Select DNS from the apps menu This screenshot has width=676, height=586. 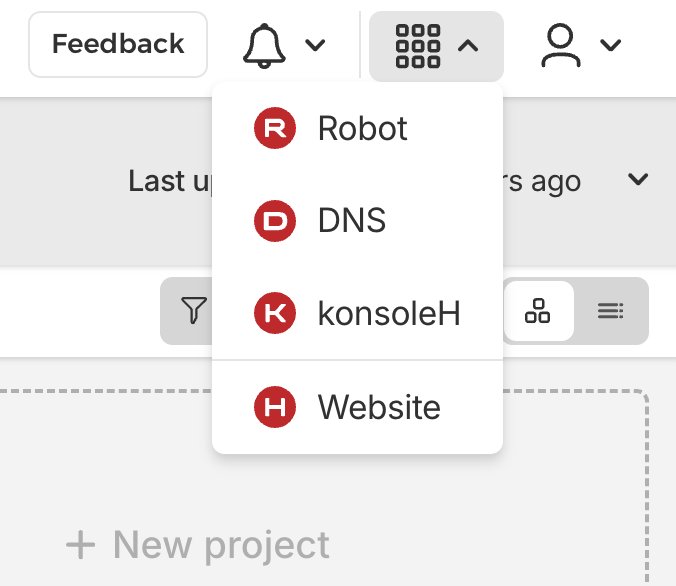coord(351,221)
